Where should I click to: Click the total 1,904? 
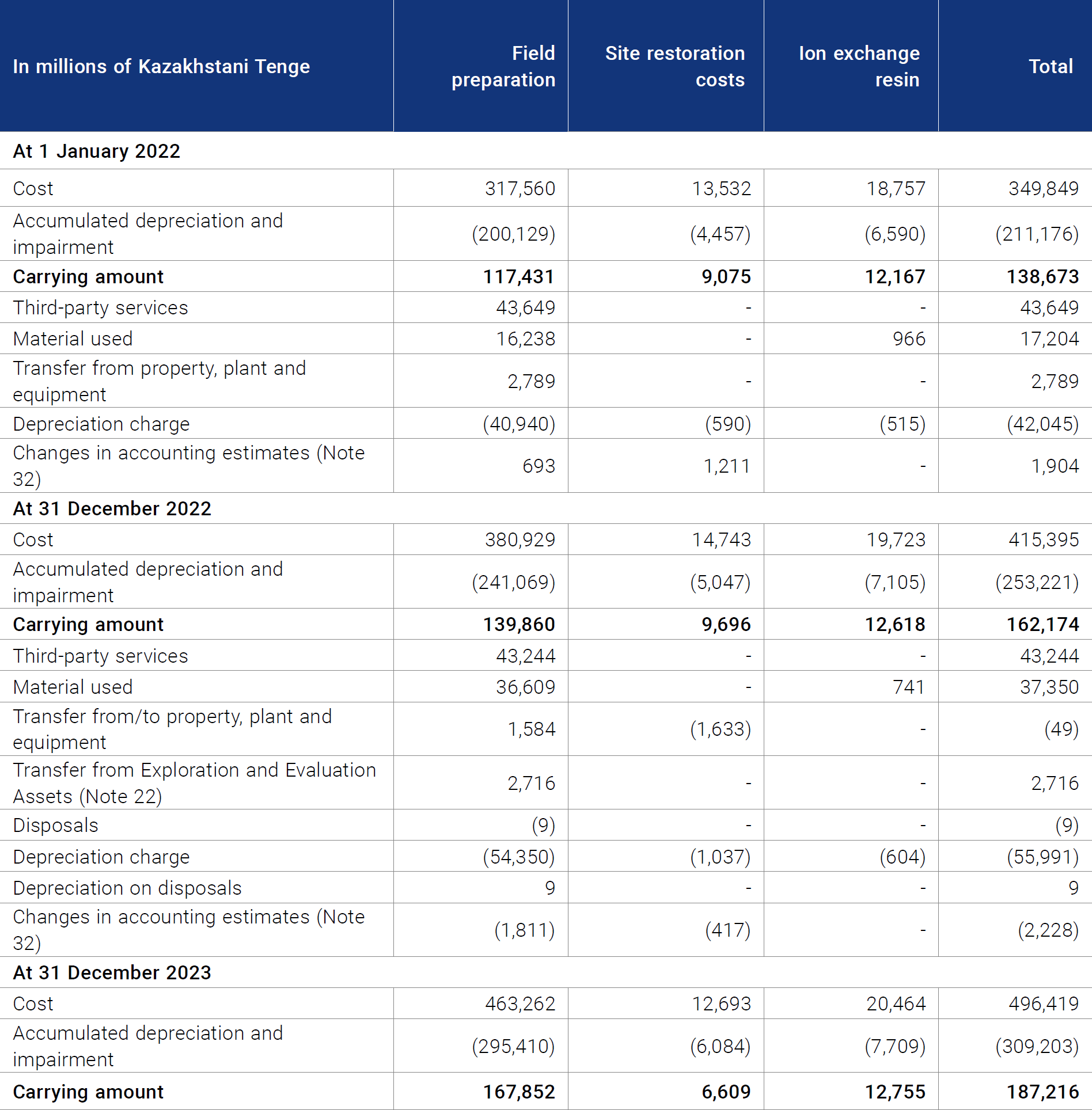click(1055, 466)
